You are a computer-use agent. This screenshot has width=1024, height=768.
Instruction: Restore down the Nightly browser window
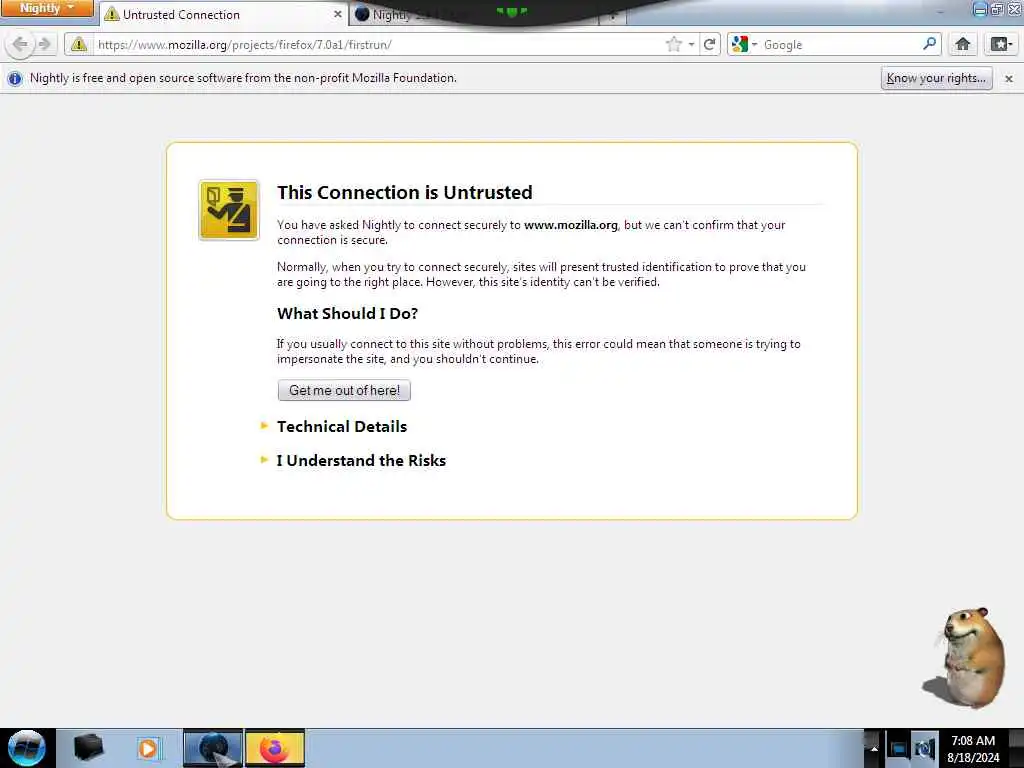click(x=997, y=8)
